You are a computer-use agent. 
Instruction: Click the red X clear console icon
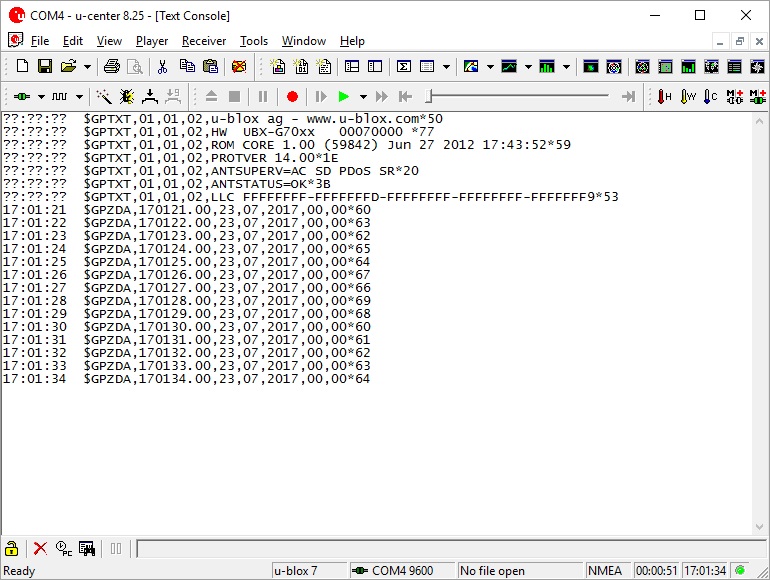(40, 549)
